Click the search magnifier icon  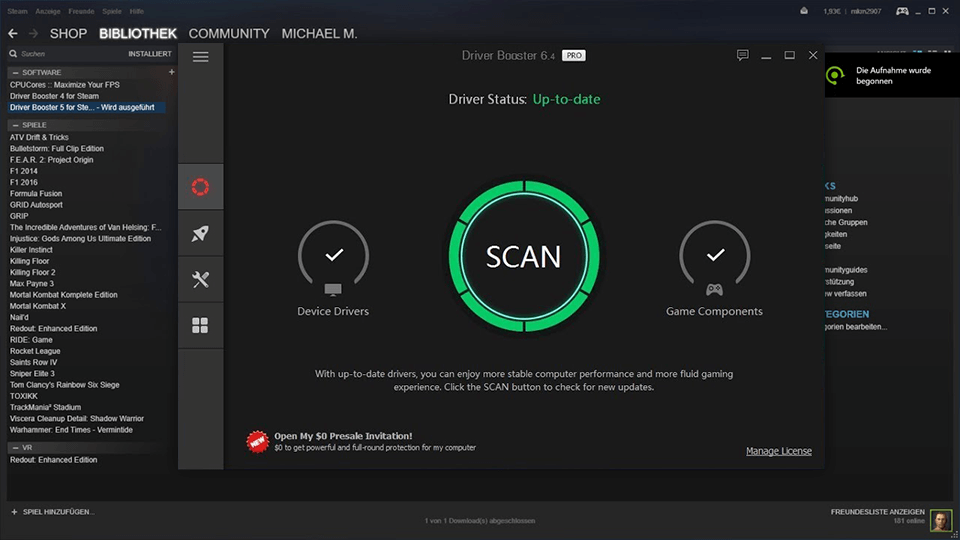[13, 54]
